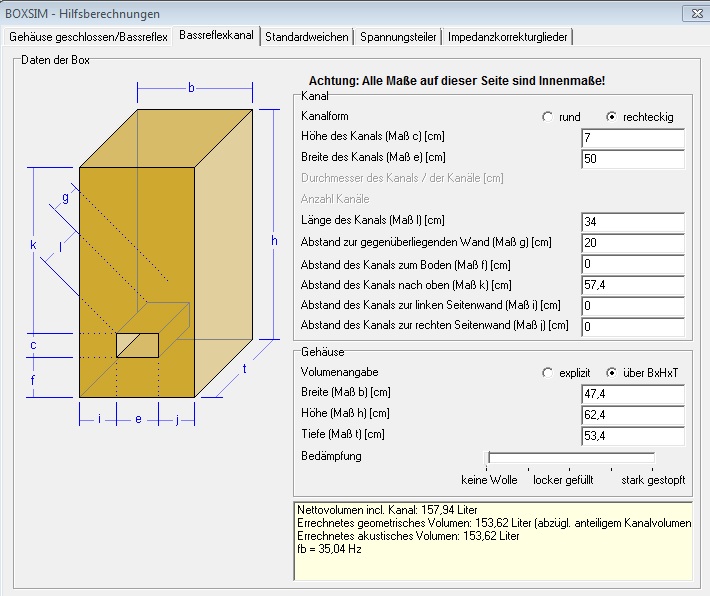Go to the Spannungsteiler tab
This screenshot has width=710, height=596.
click(398, 37)
